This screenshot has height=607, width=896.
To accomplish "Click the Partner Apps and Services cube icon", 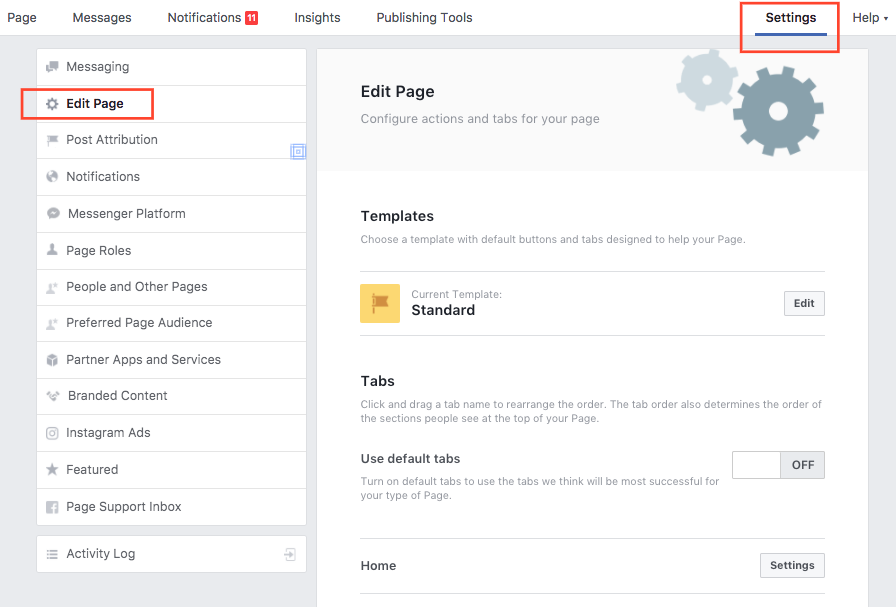I will (x=52, y=360).
